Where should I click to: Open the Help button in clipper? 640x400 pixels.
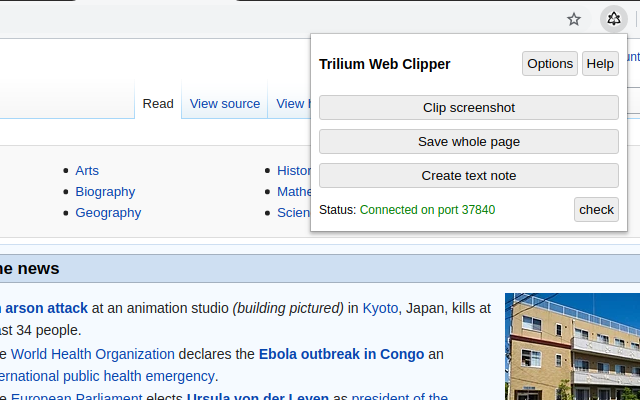pyautogui.click(x=600, y=64)
